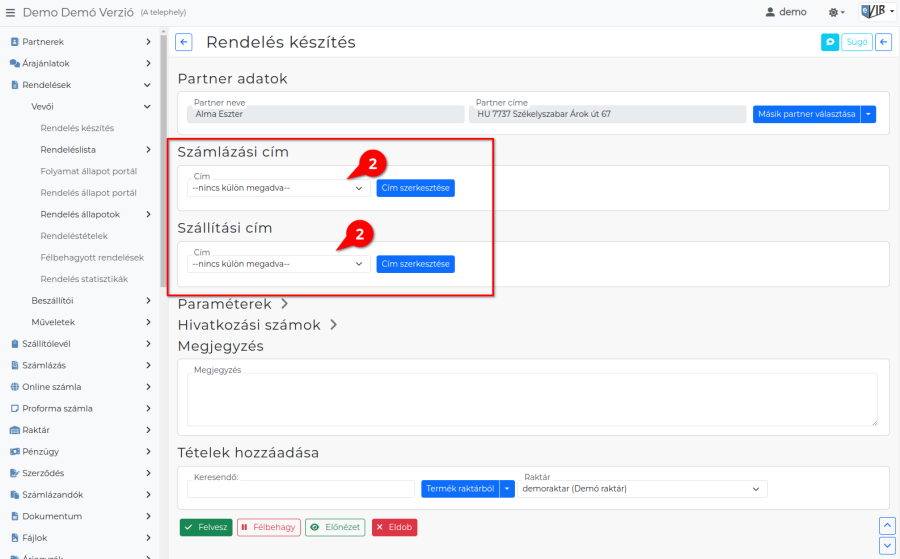Click the eVIR logo icon
The height and width of the screenshot is (559, 900).
click(874, 12)
